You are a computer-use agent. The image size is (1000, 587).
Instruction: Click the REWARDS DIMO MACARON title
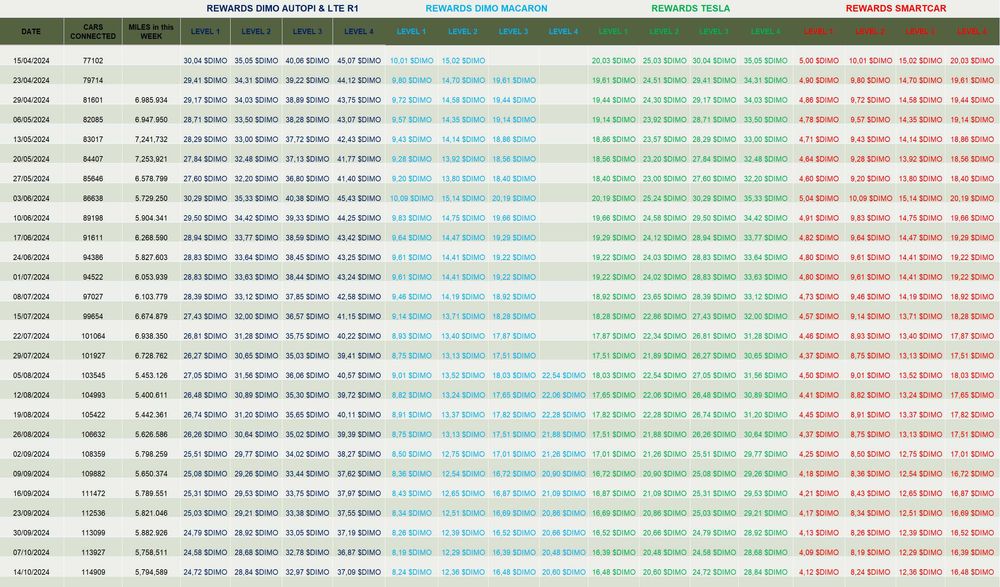(487, 9)
